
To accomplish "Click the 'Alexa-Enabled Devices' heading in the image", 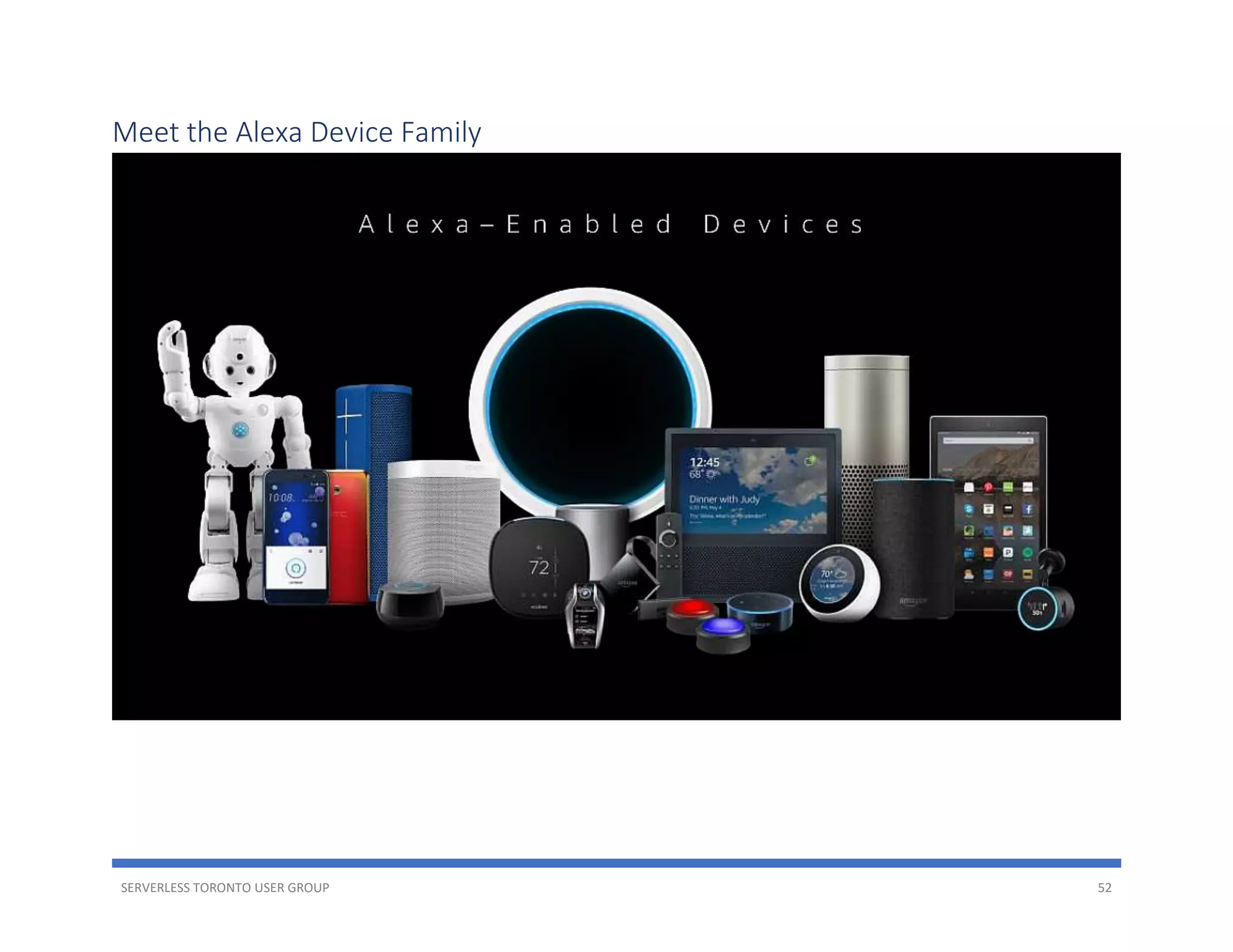I will (611, 224).
